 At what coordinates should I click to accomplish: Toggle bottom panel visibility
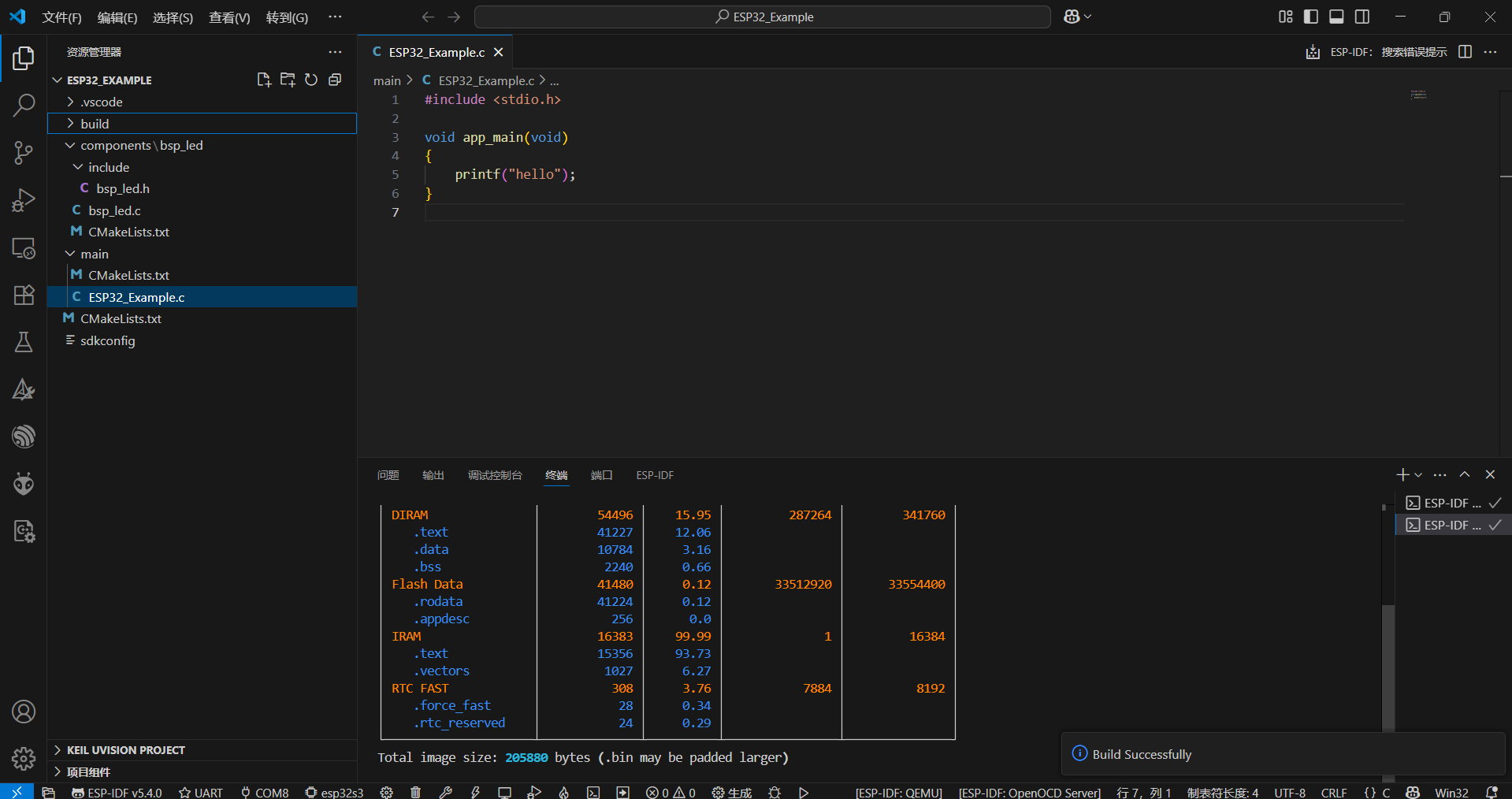(x=1336, y=17)
